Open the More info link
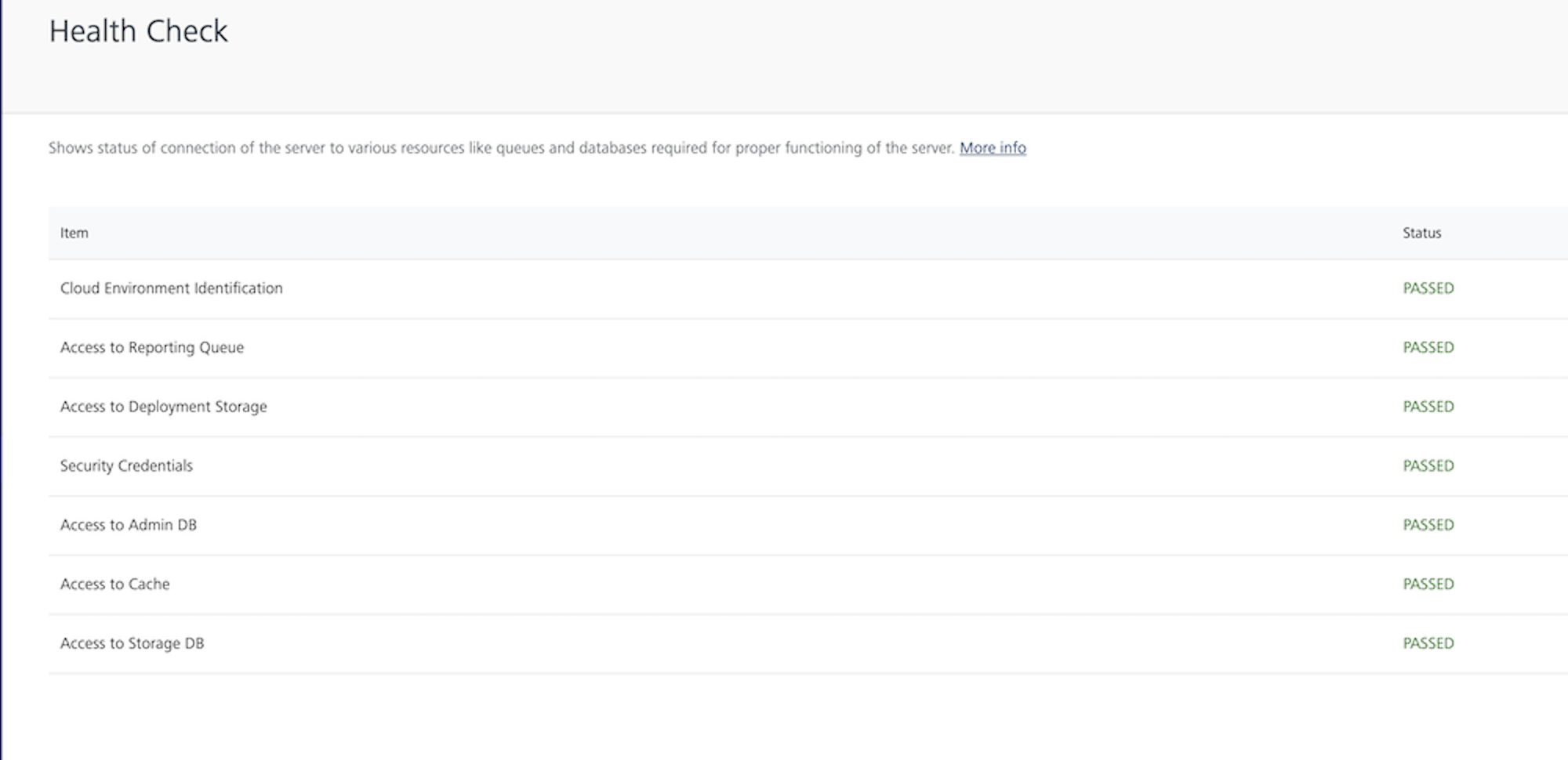Viewport: 1568px width, 760px height. (993, 148)
